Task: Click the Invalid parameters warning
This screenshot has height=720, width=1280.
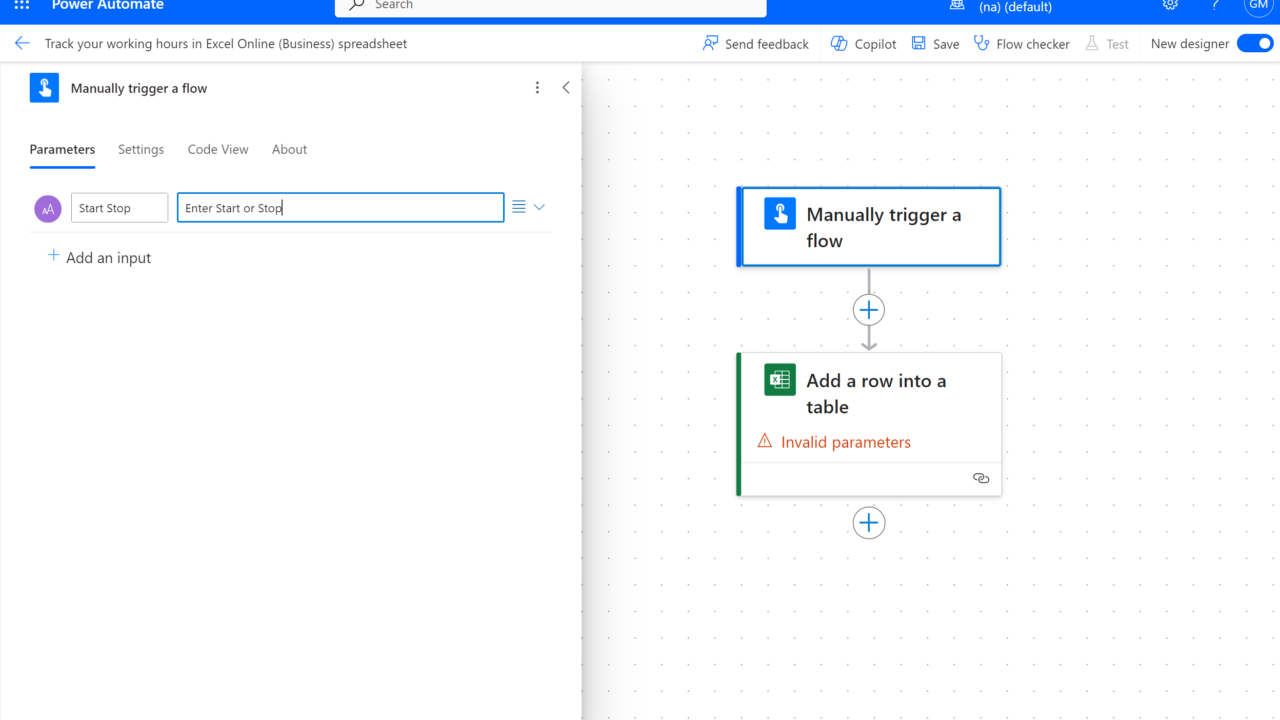Action: (x=834, y=442)
